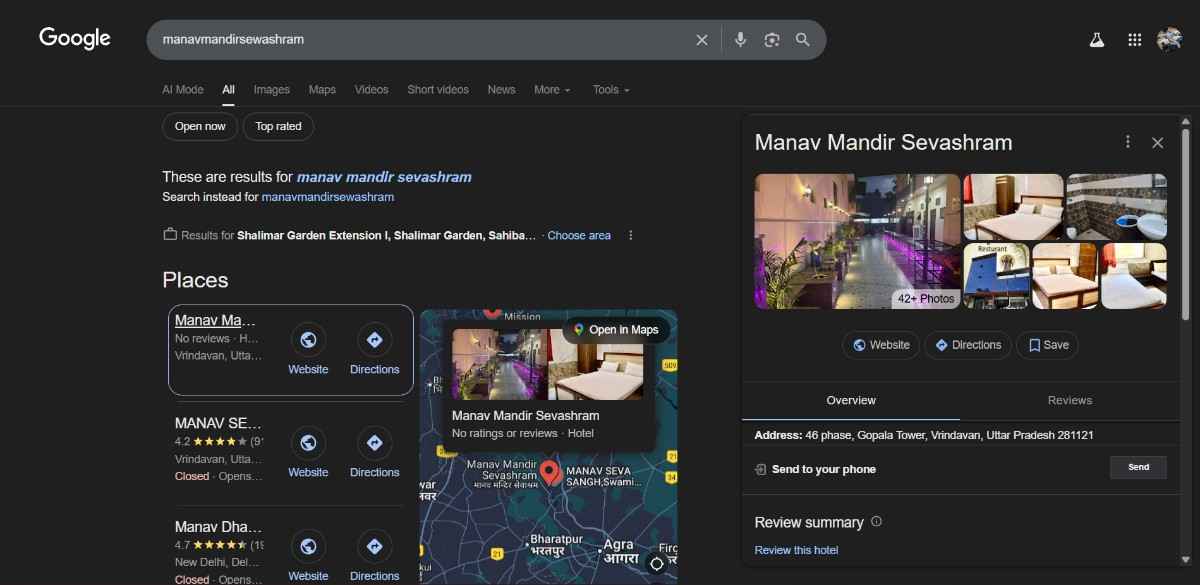The width and height of the screenshot is (1200, 585).
Task: Switch to the Images tab
Action: pos(271,89)
